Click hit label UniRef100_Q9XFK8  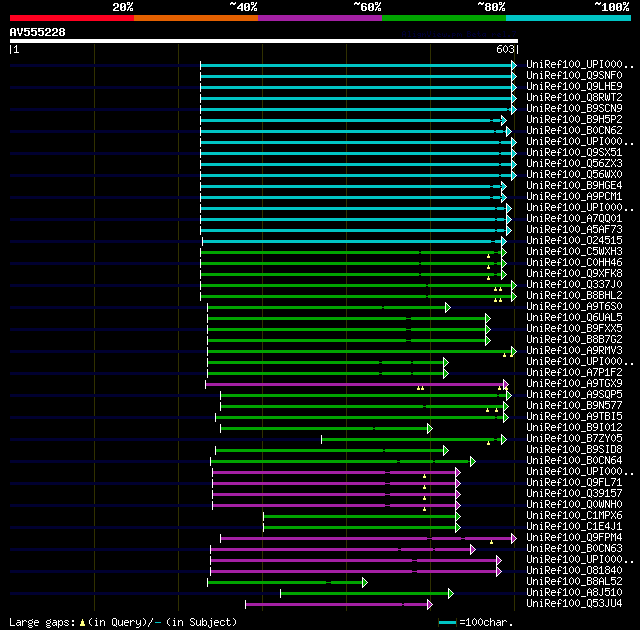coord(574,274)
